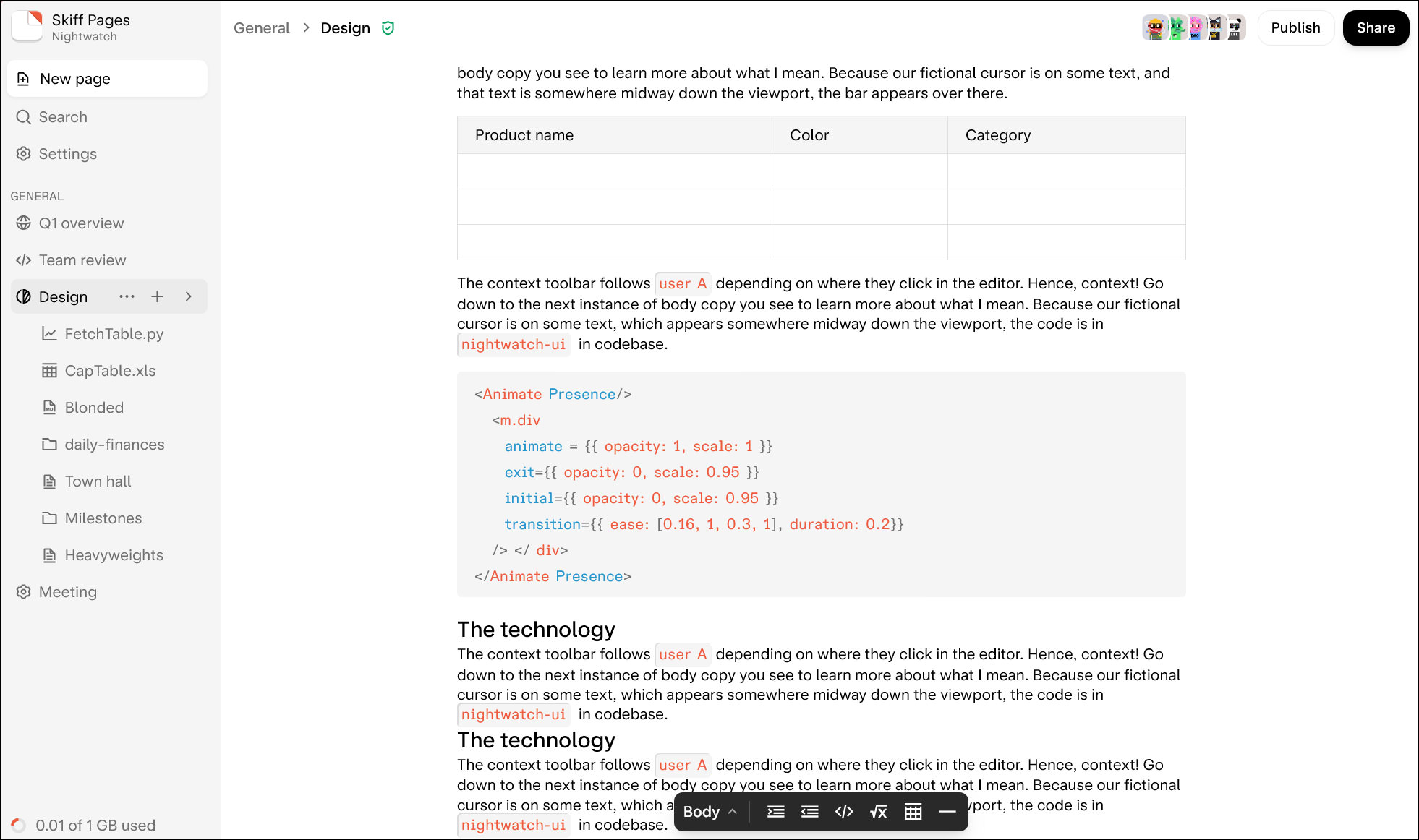1419x840 pixels.
Task: Open Settings from the sidebar
Action: 67,153
